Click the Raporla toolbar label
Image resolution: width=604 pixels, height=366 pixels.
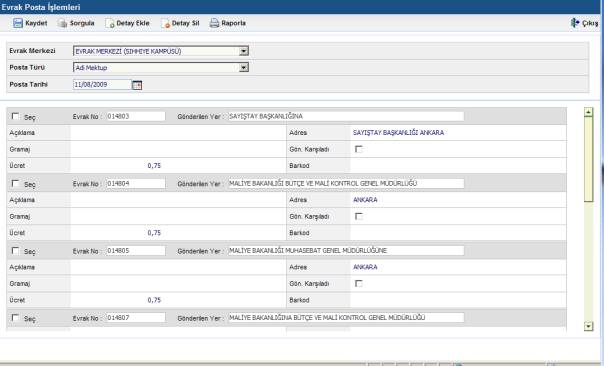coord(233,23)
